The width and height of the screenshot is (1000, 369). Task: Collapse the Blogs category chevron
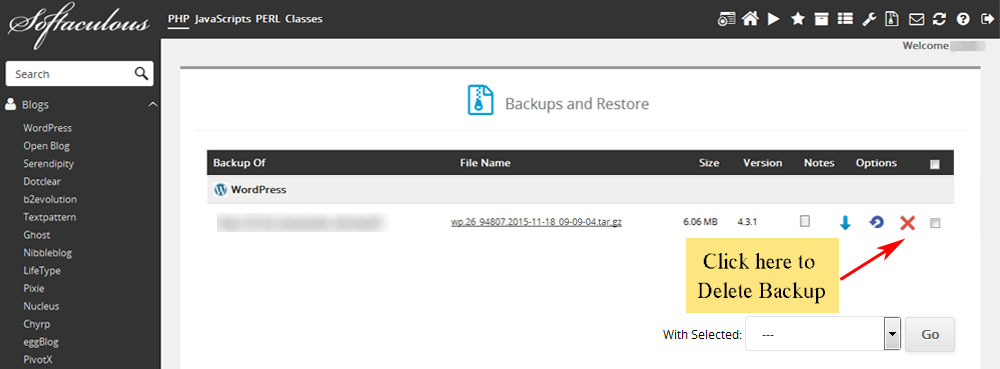pyautogui.click(x=152, y=105)
